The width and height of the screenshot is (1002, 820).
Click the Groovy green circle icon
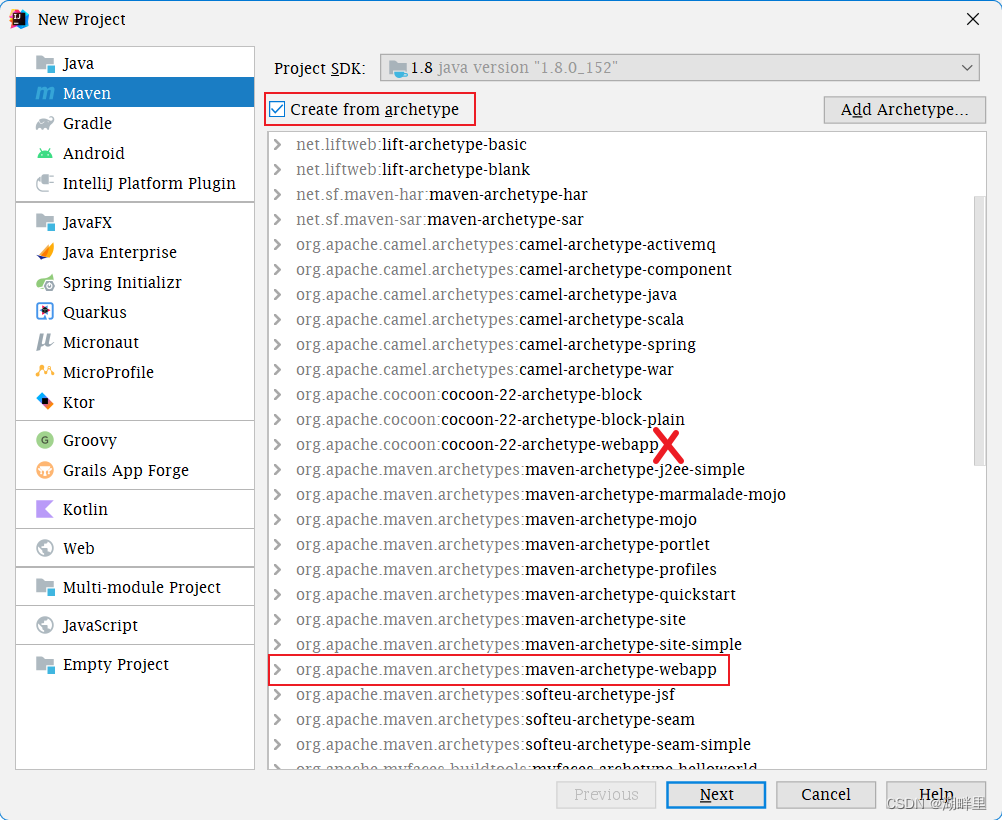(x=45, y=440)
